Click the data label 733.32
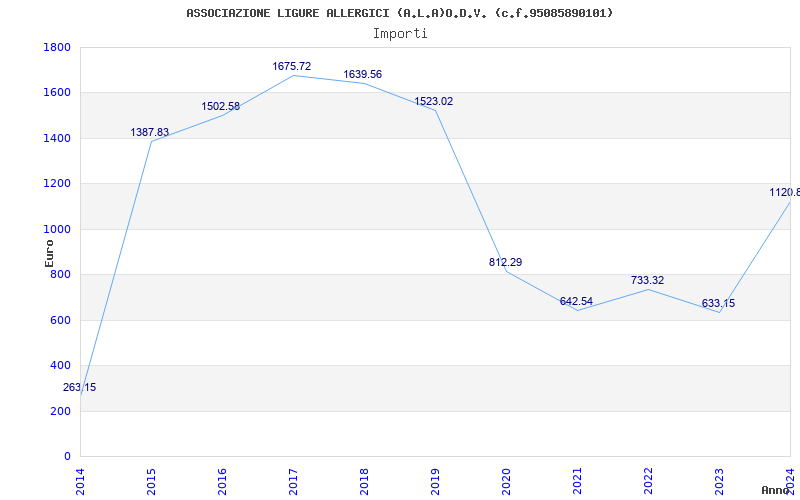 (647, 280)
